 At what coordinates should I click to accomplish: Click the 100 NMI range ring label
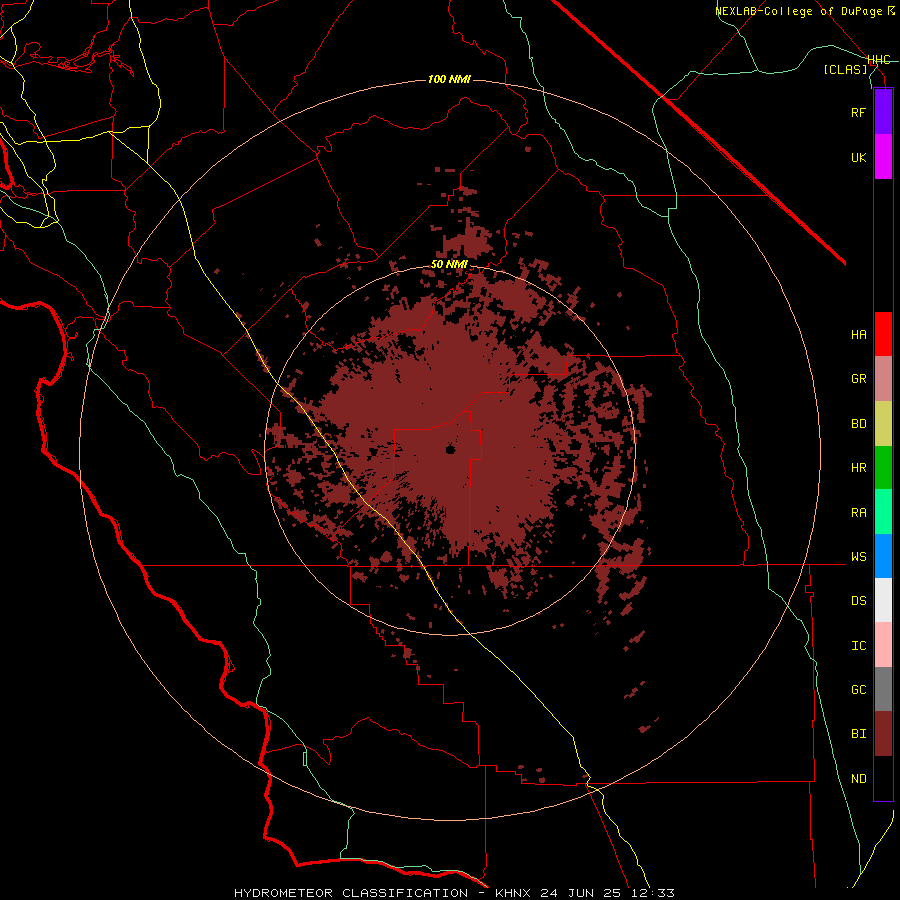coord(449,79)
